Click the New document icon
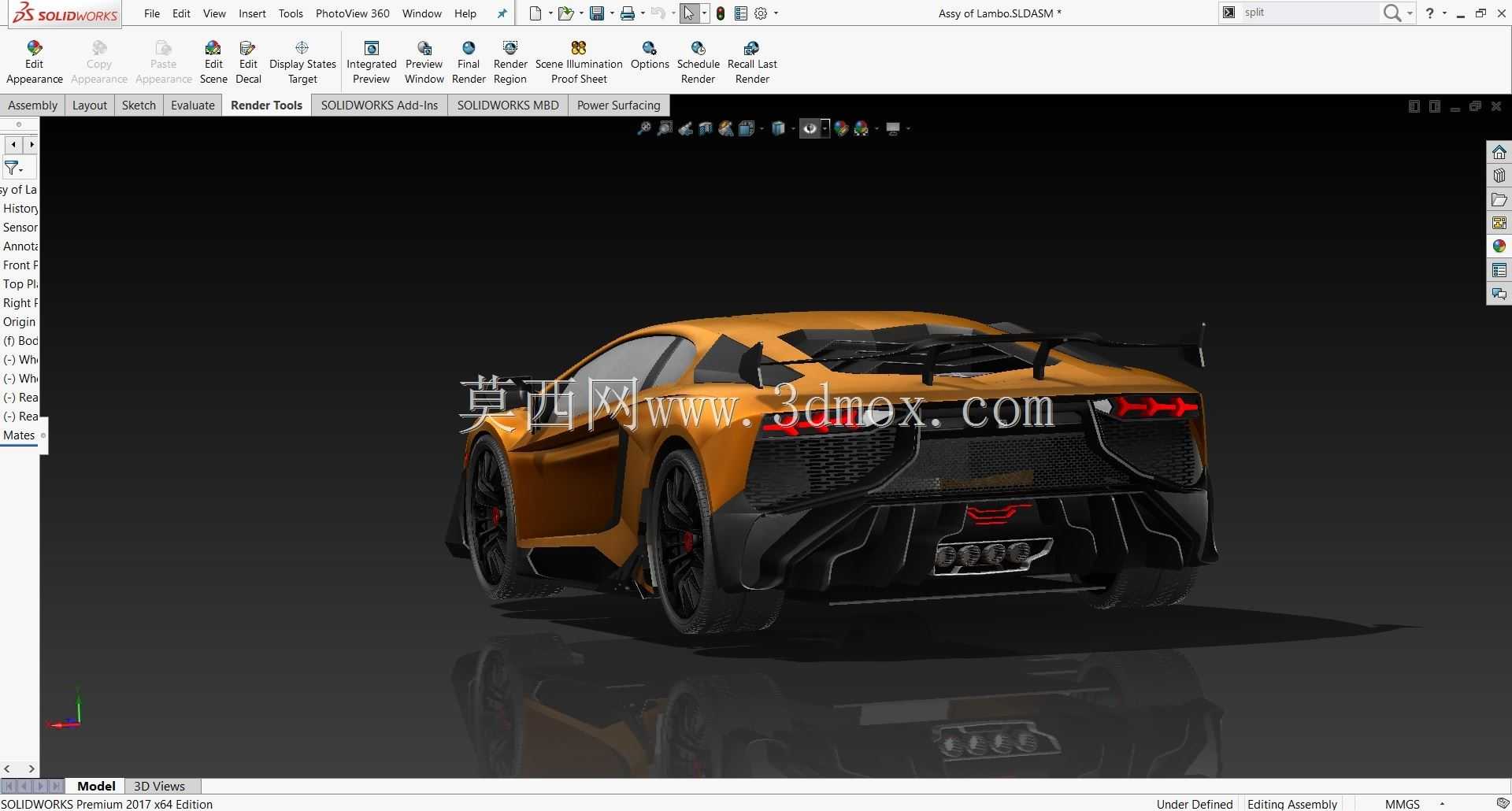 535,13
